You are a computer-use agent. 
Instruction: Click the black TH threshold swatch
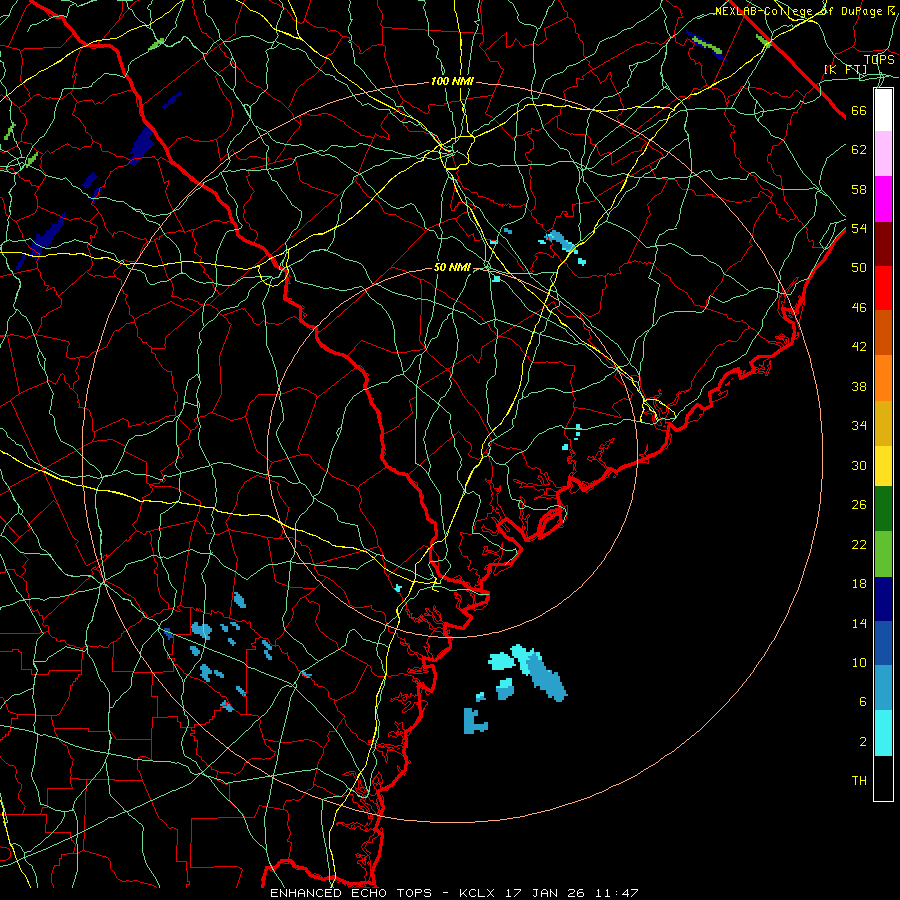pos(883,778)
